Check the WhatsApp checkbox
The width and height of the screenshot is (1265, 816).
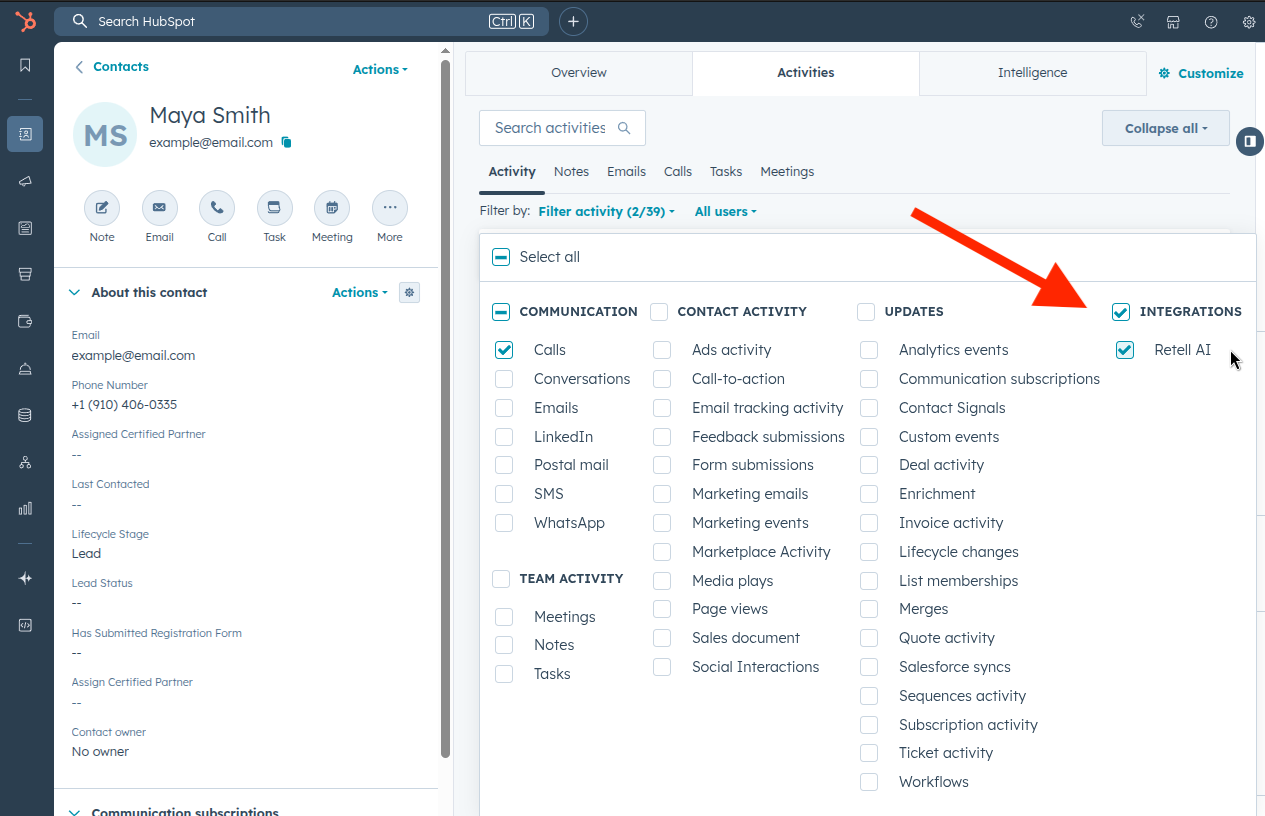pyautogui.click(x=504, y=523)
